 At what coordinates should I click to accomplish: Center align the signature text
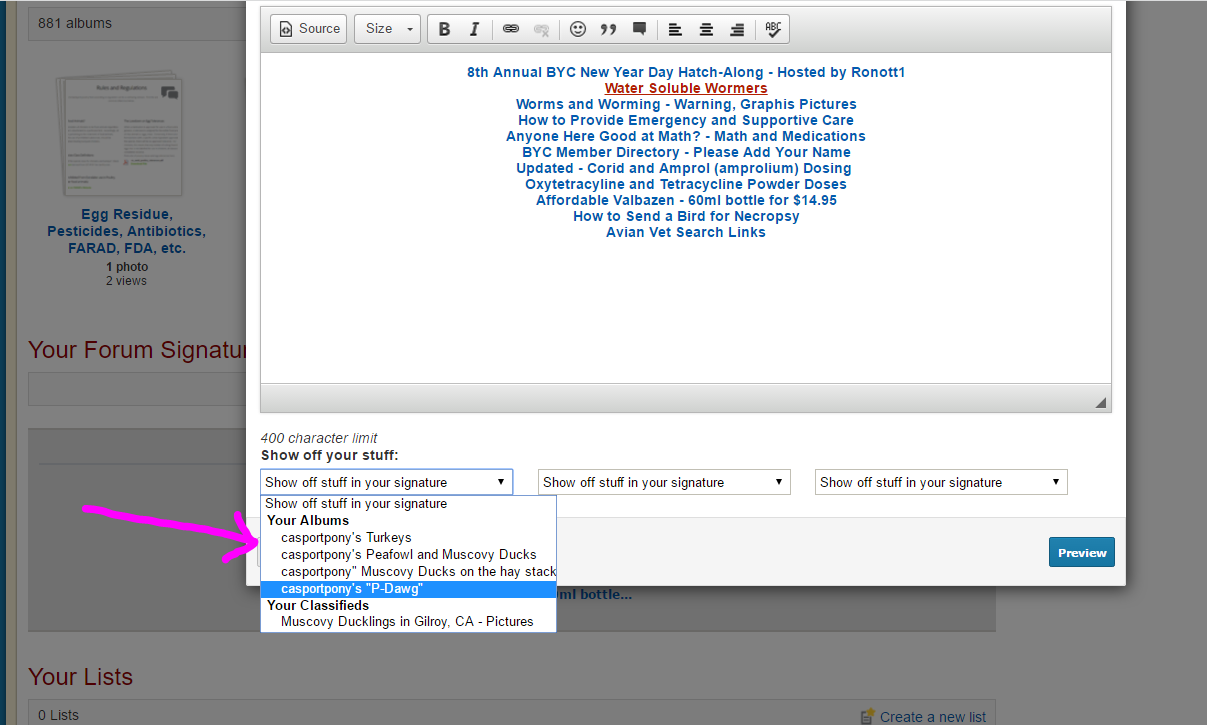[x=706, y=29]
